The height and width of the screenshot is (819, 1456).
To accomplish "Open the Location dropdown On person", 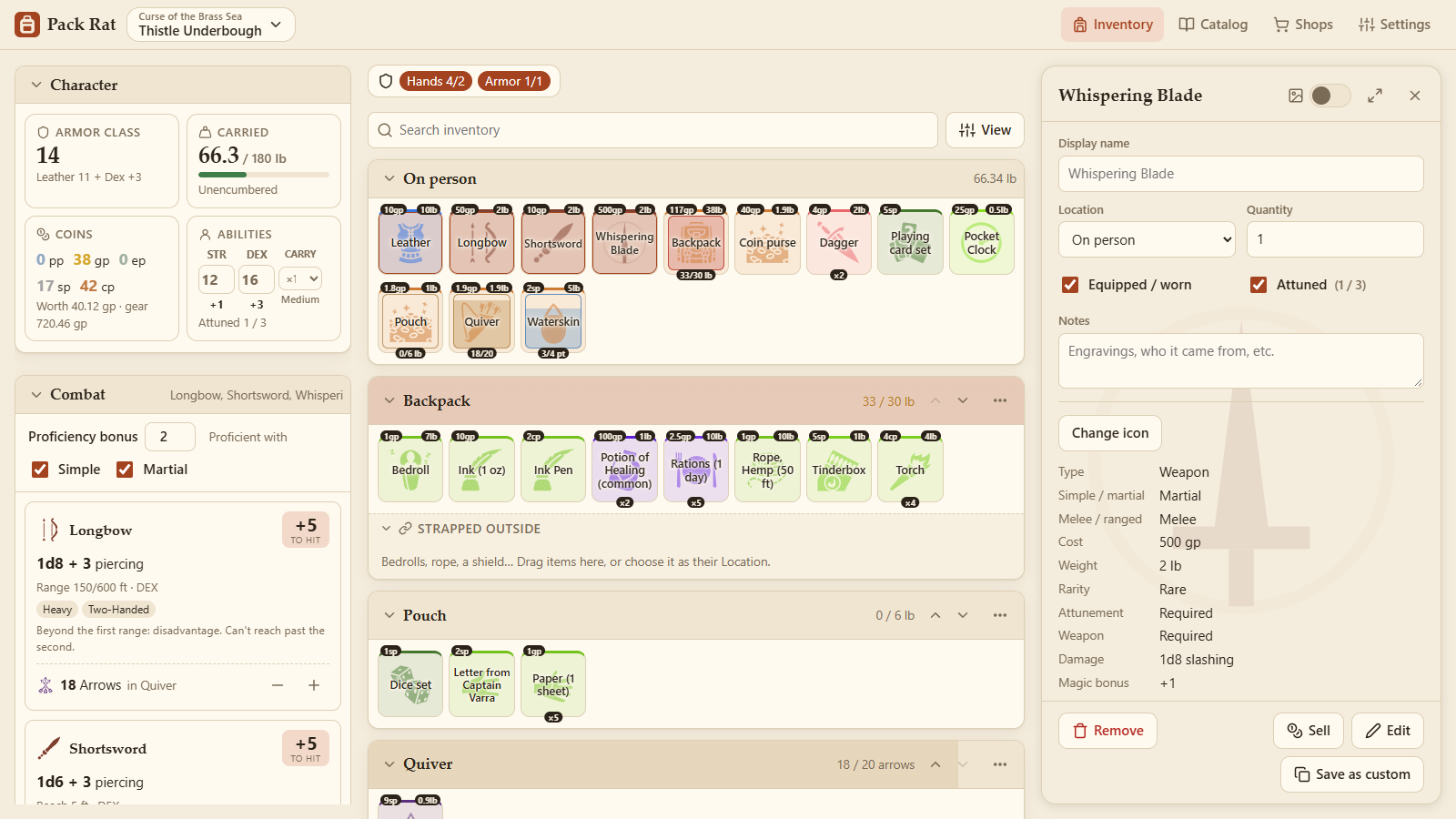I will [x=1147, y=240].
